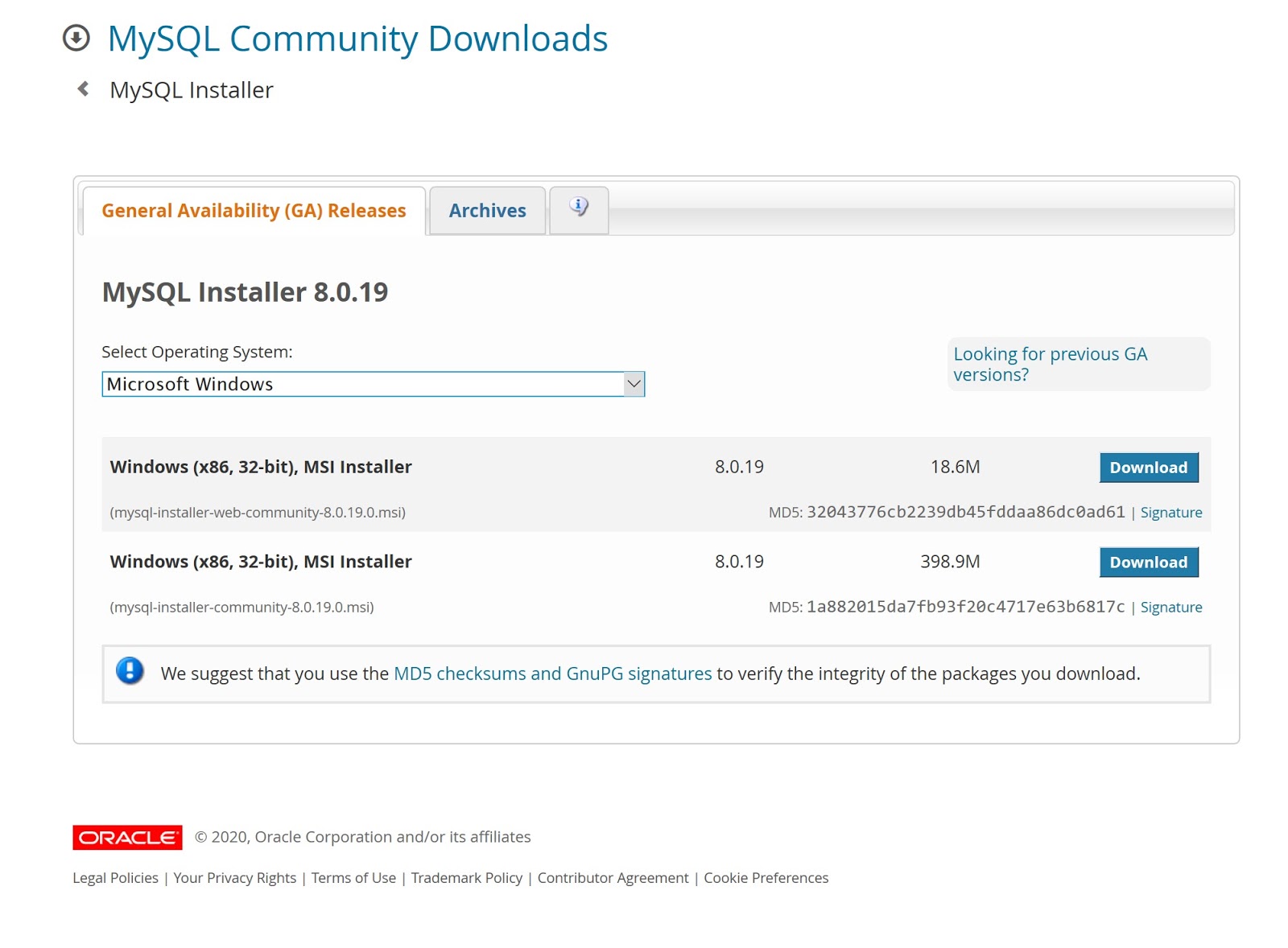Click the Legal Policies footer link

[x=115, y=878]
